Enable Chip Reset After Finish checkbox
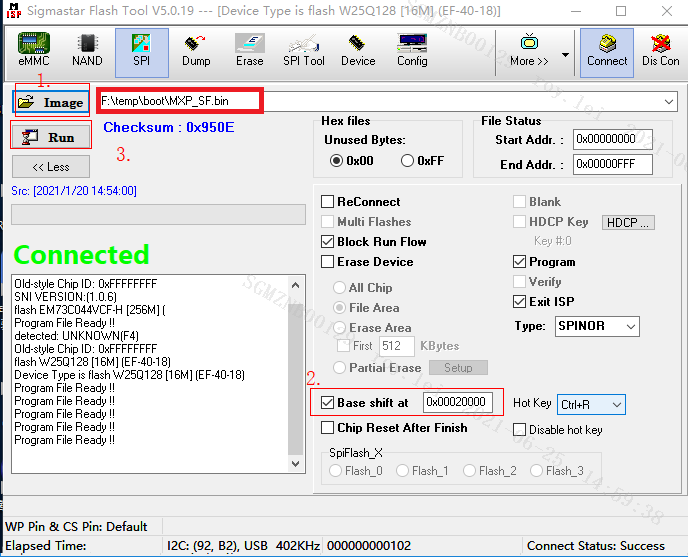 pyautogui.click(x=327, y=428)
